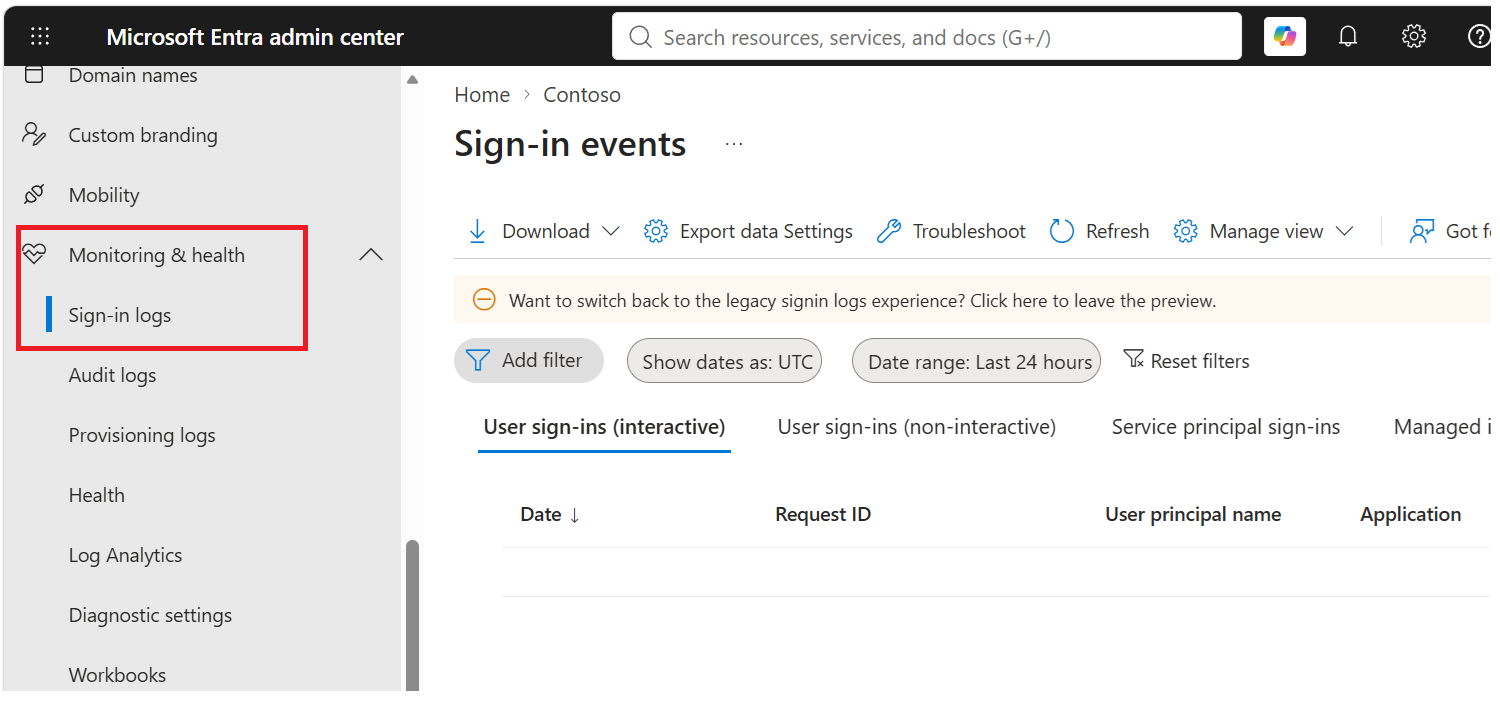Switch to User sign-ins (interactive) tab

point(604,427)
